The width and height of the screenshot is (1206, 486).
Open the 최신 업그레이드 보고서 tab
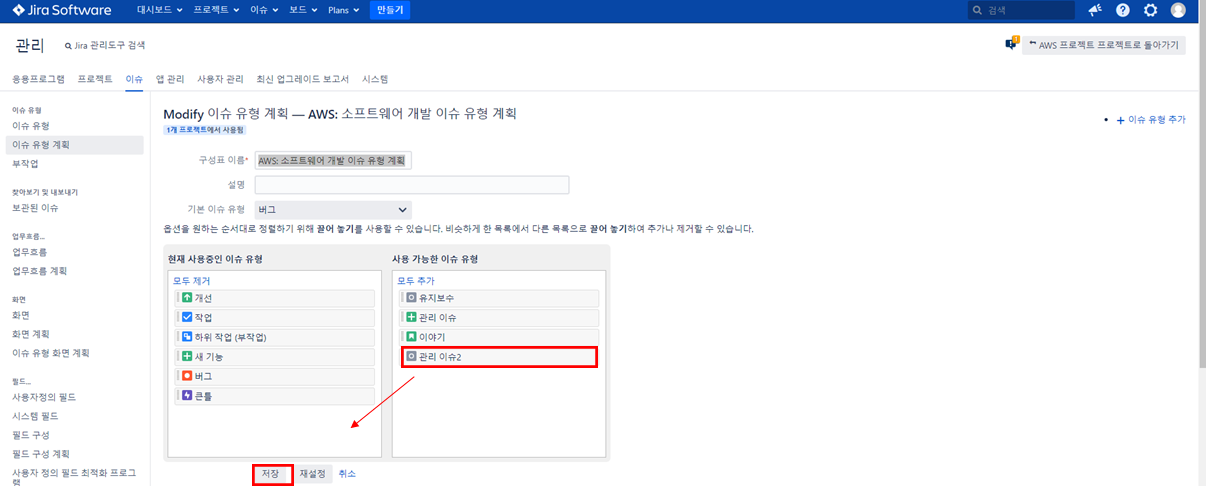click(303, 78)
